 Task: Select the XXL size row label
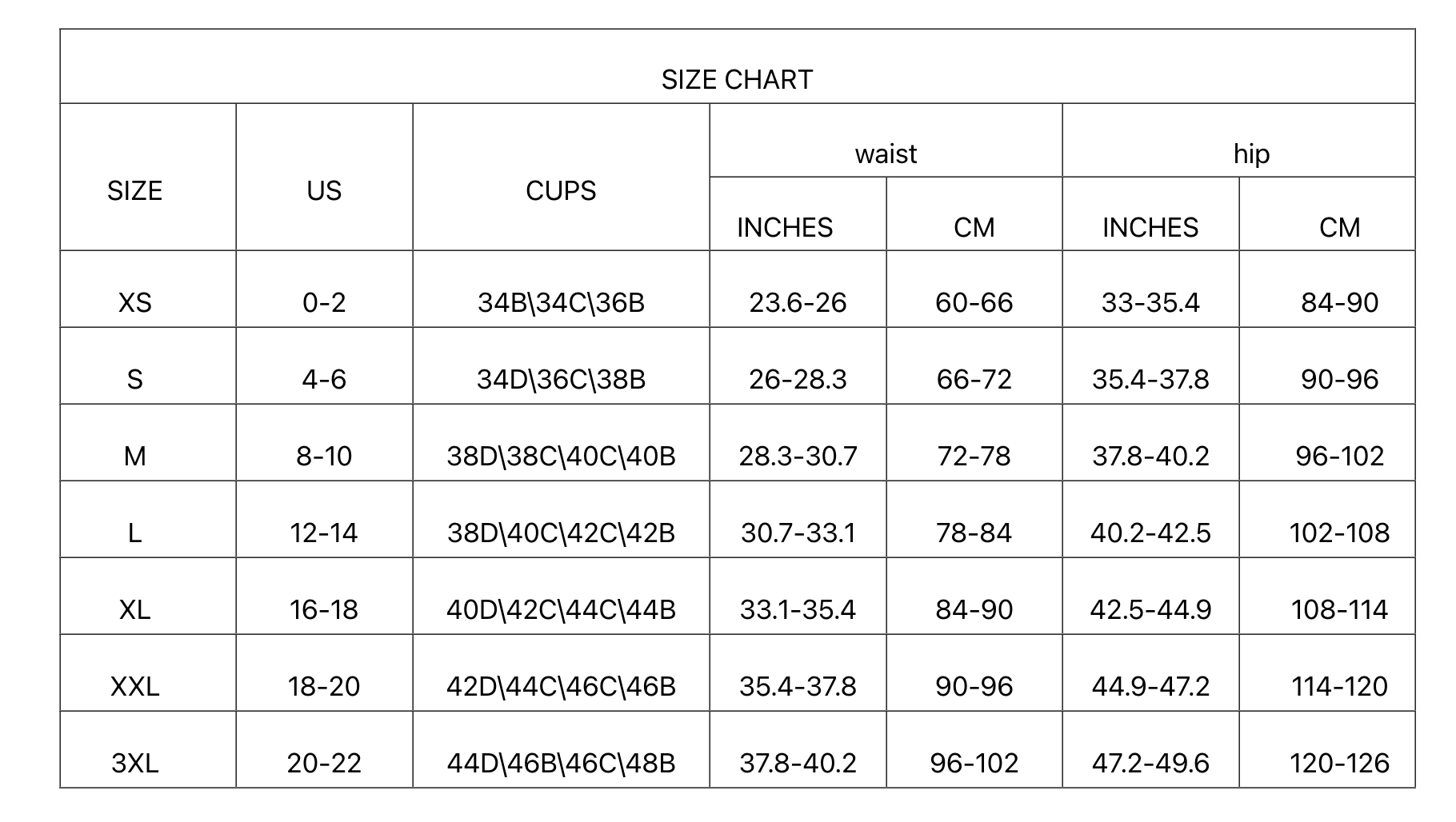click(134, 686)
